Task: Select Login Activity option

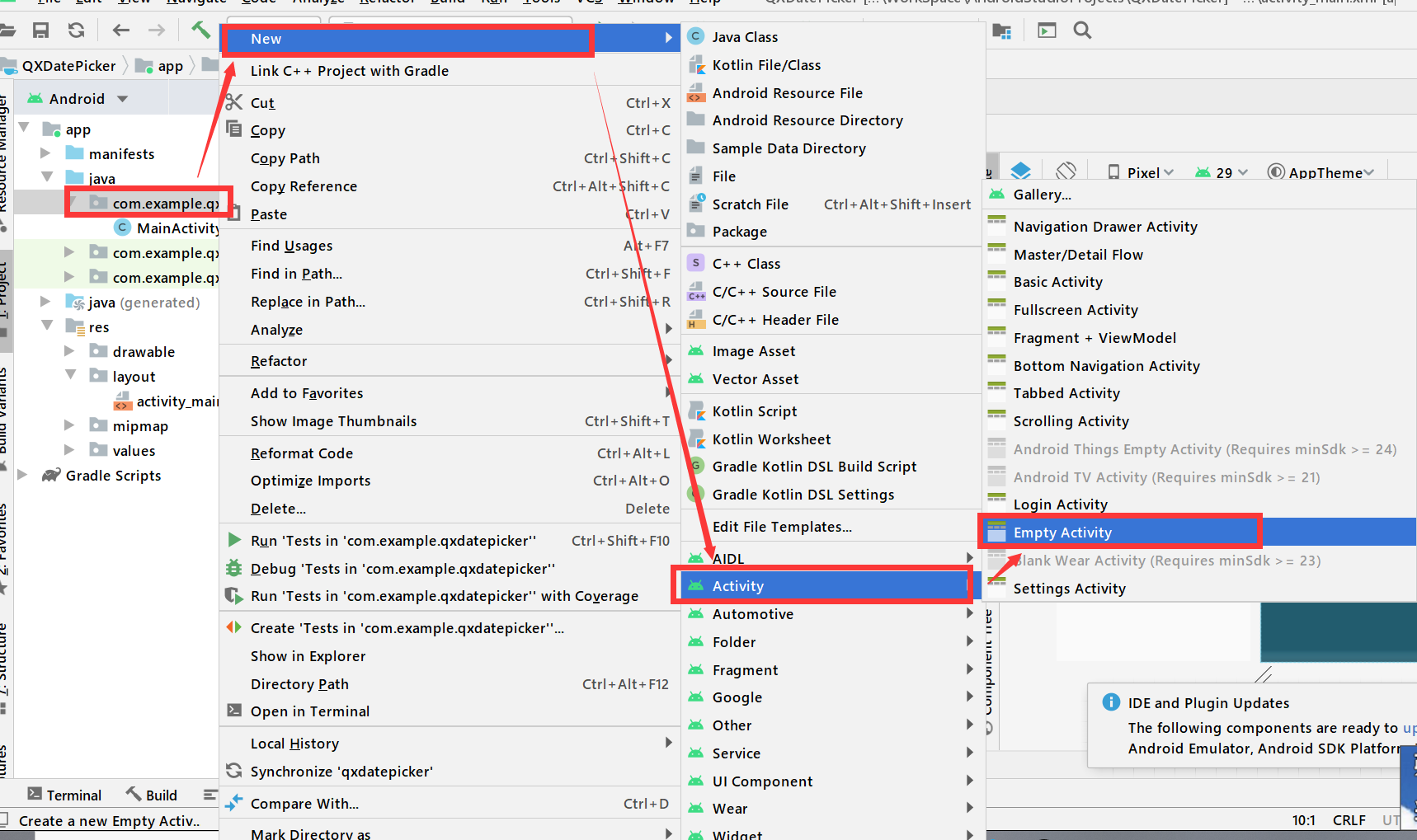Action: [1199, 504]
